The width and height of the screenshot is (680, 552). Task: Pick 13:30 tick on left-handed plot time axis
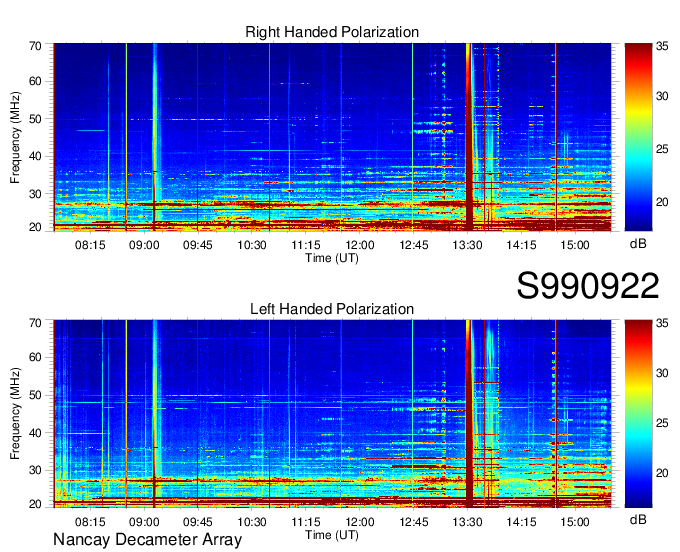tap(468, 522)
